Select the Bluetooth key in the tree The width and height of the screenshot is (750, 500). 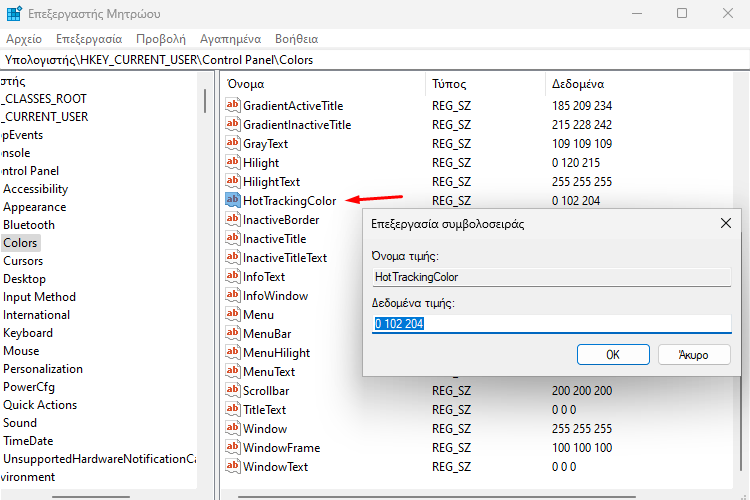[x=29, y=225]
